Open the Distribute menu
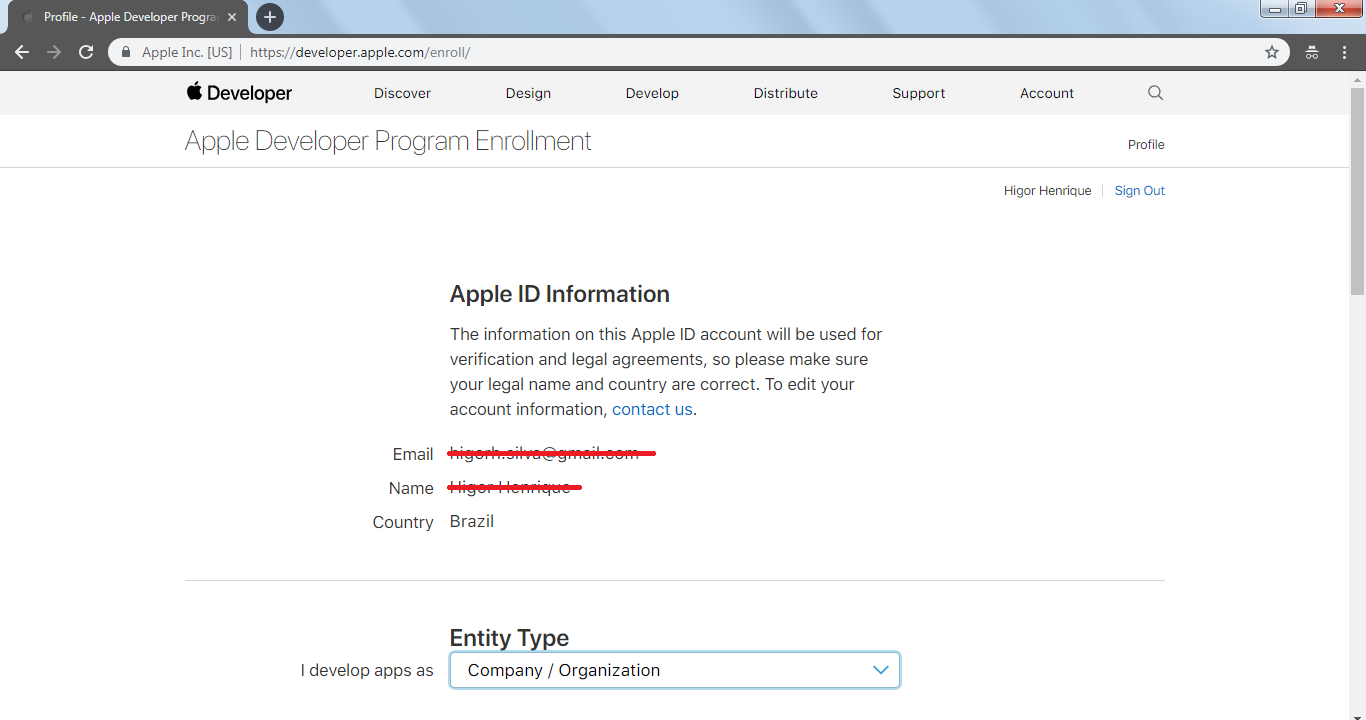1366x720 pixels. coord(786,93)
